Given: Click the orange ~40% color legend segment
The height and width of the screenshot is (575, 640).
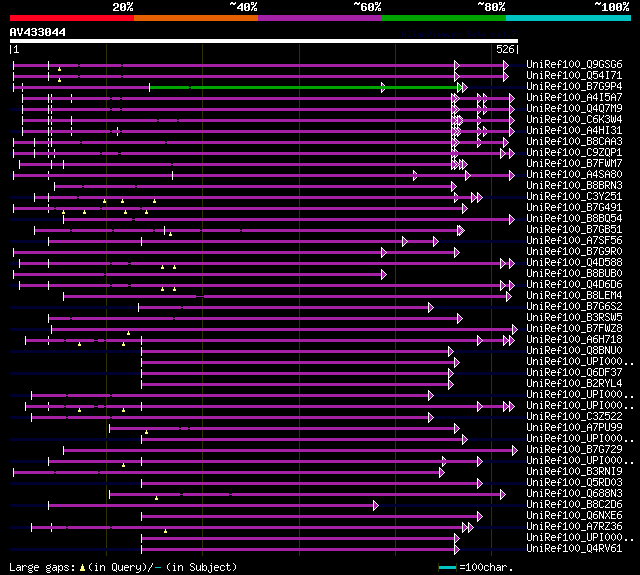Looking at the screenshot, I should [196, 18].
